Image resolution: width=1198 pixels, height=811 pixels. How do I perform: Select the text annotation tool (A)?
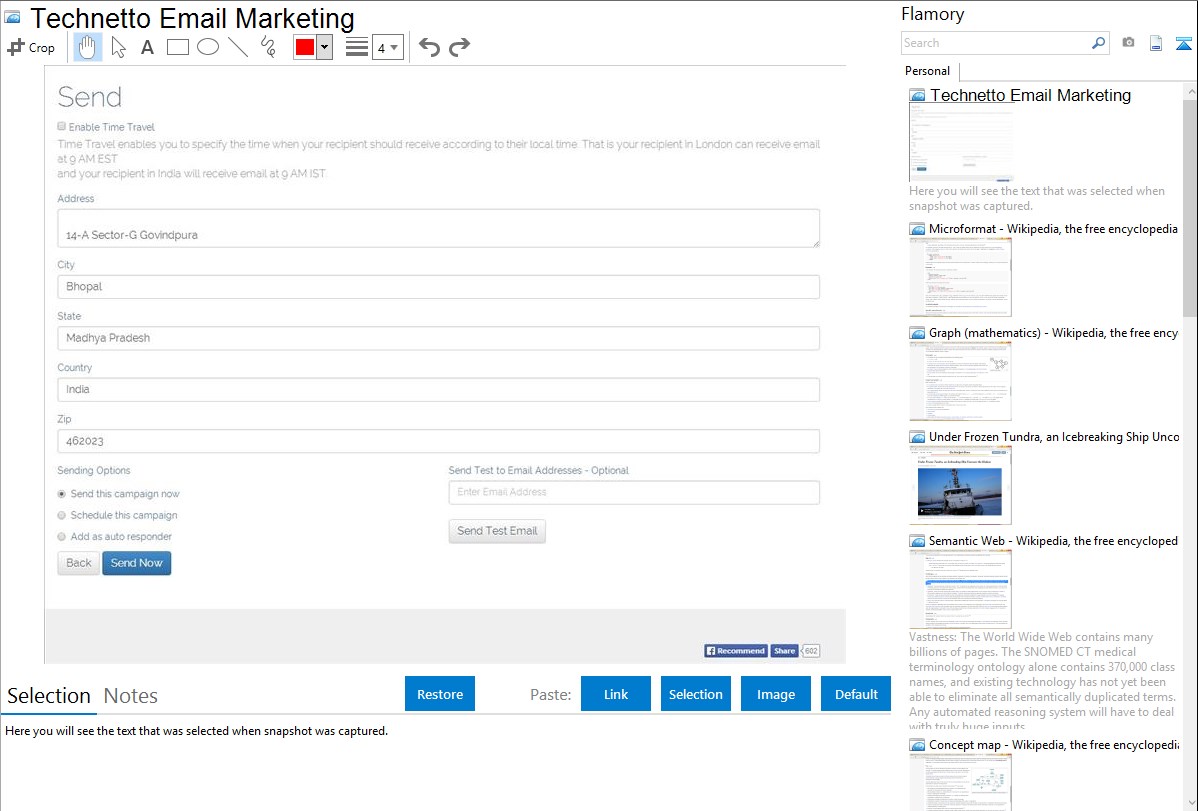click(x=147, y=47)
